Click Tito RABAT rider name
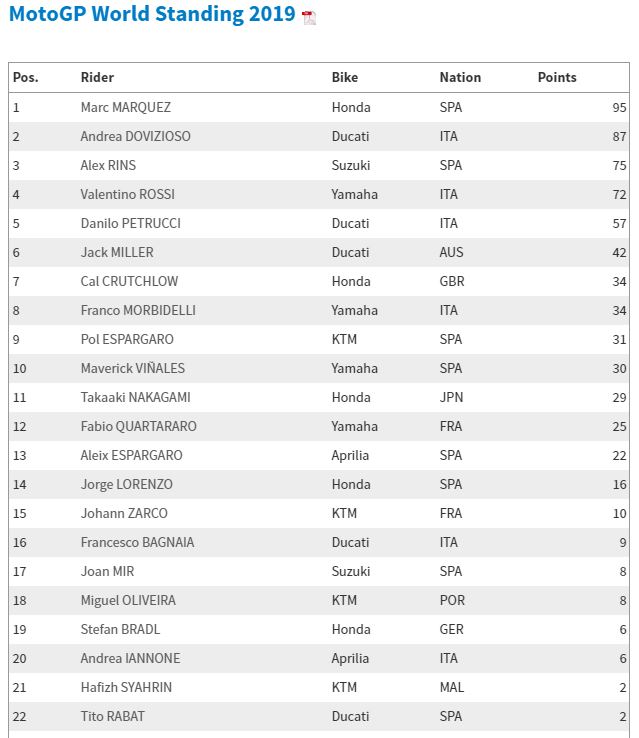 point(113,716)
